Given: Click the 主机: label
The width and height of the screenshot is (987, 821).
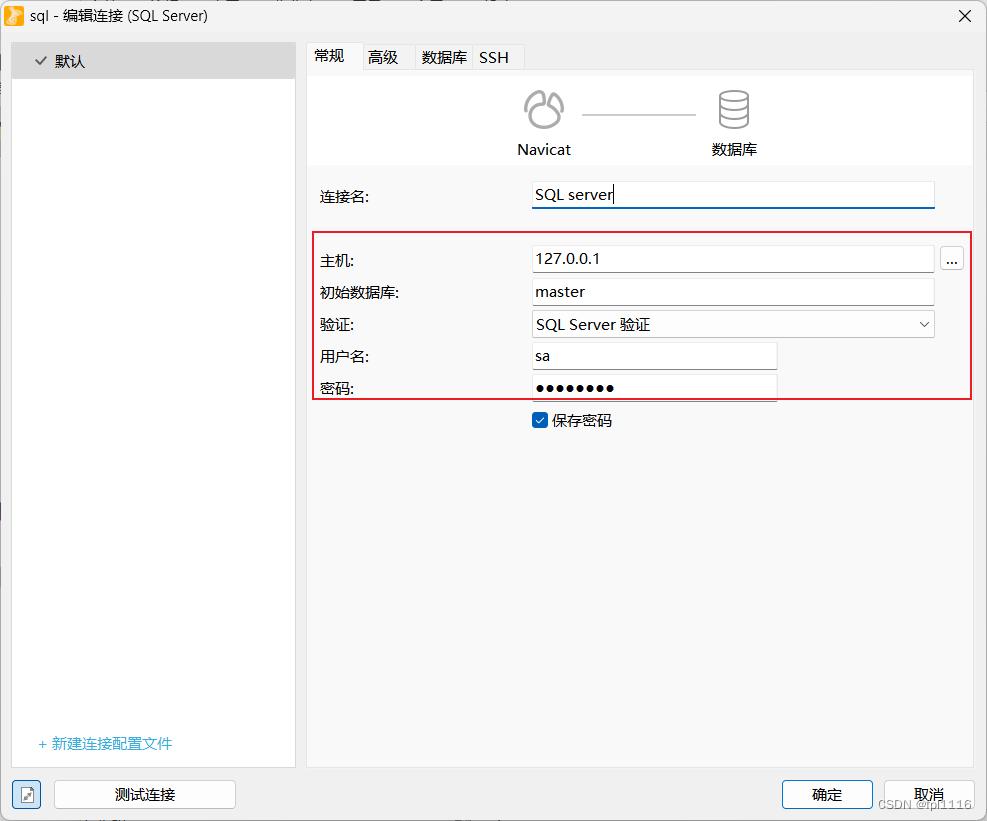Looking at the screenshot, I should point(337,261).
